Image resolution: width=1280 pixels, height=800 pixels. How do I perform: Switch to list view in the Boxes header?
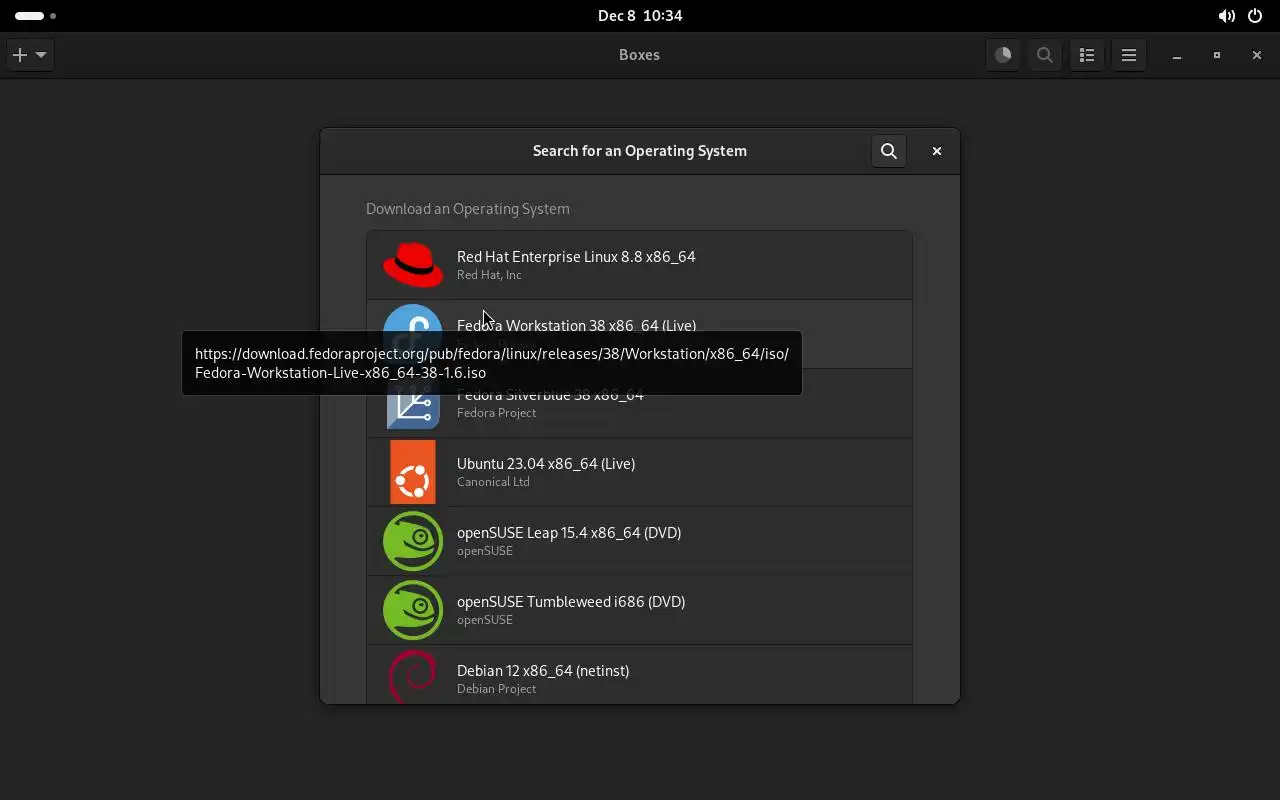click(1087, 55)
